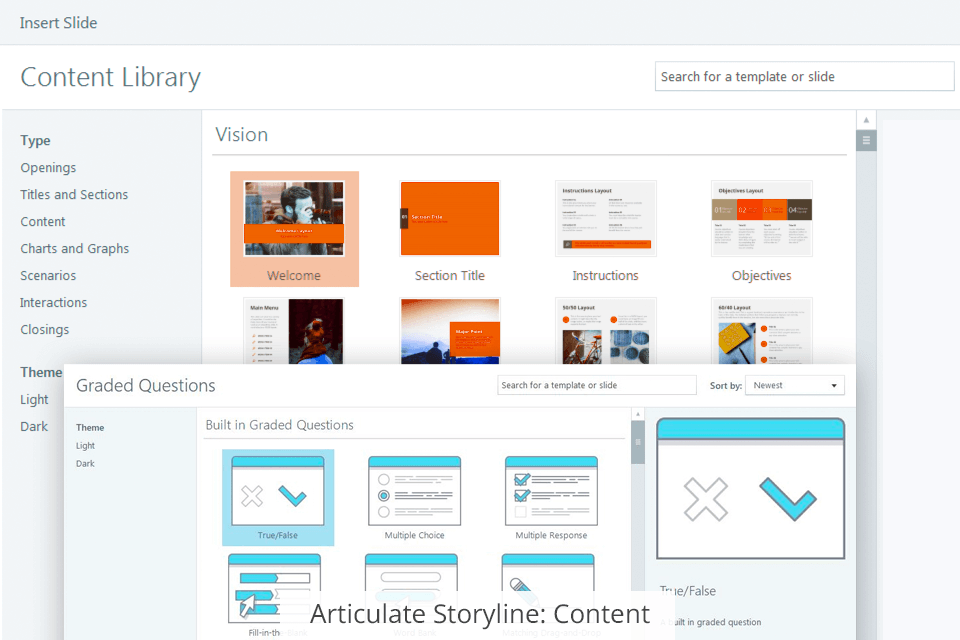Choose Light theme in Graded Questions panel
Screen dimensions: 960x640
85,446
